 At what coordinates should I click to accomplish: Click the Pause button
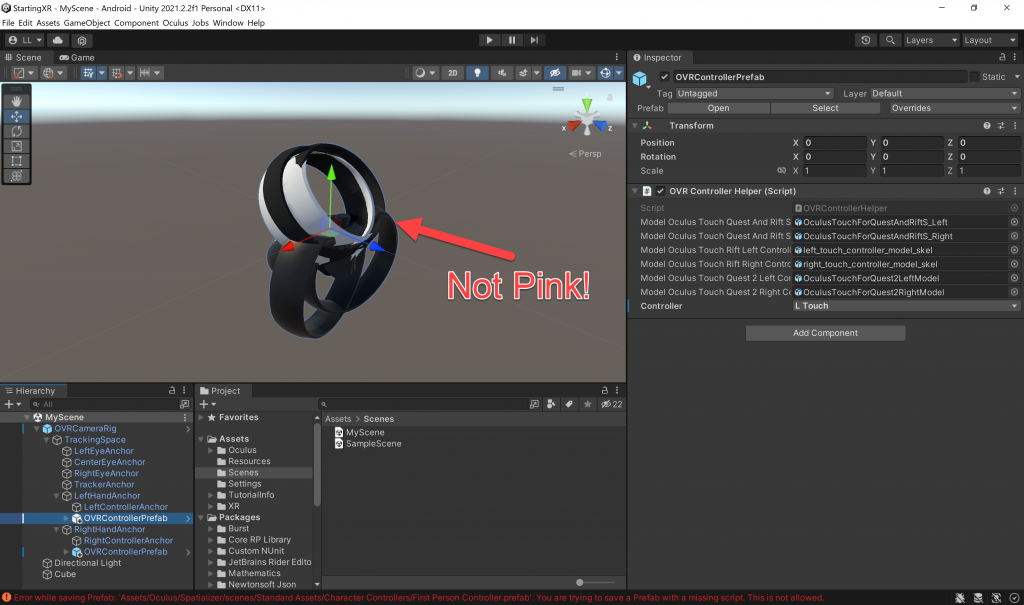pos(512,40)
